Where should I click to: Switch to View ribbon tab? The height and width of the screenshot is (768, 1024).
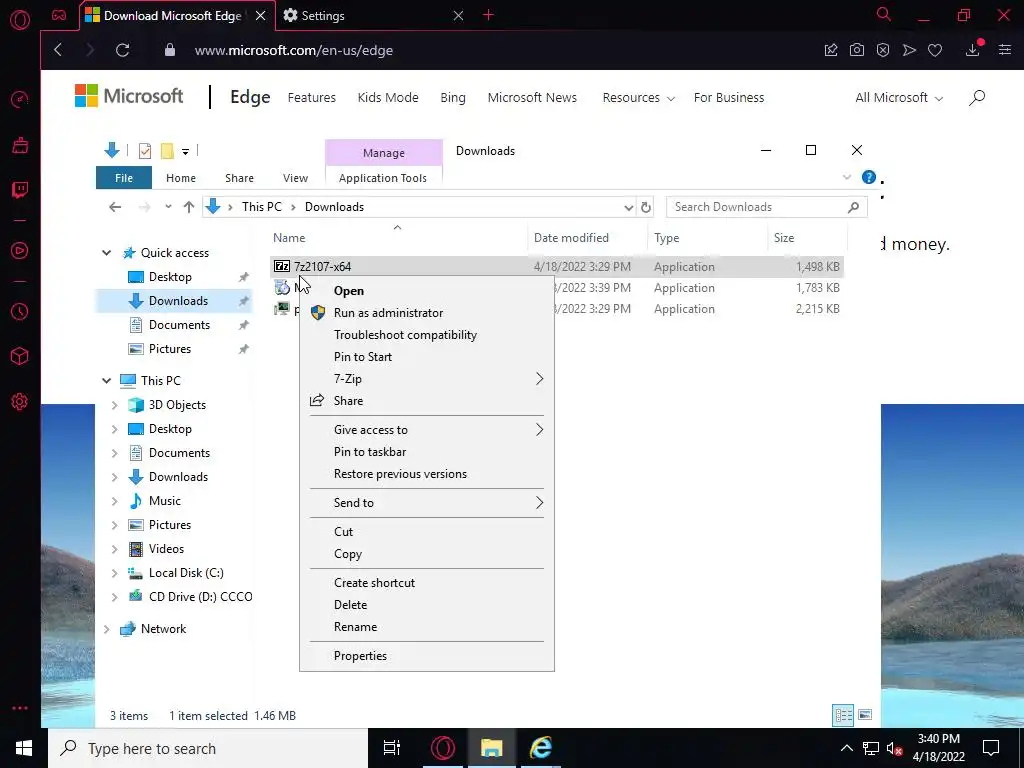pos(295,178)
